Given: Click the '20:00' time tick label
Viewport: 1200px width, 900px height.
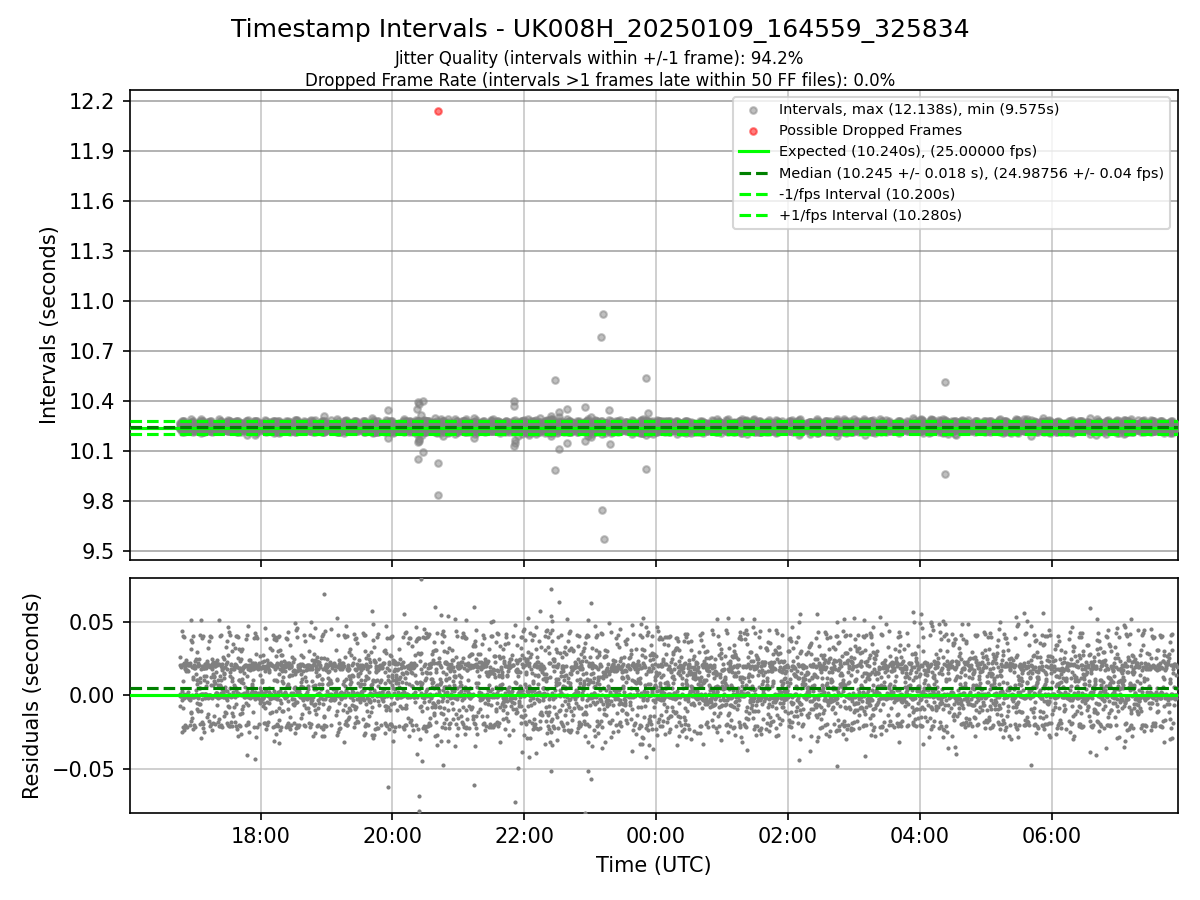Looking at the screenshot, I should click(392, 835).
